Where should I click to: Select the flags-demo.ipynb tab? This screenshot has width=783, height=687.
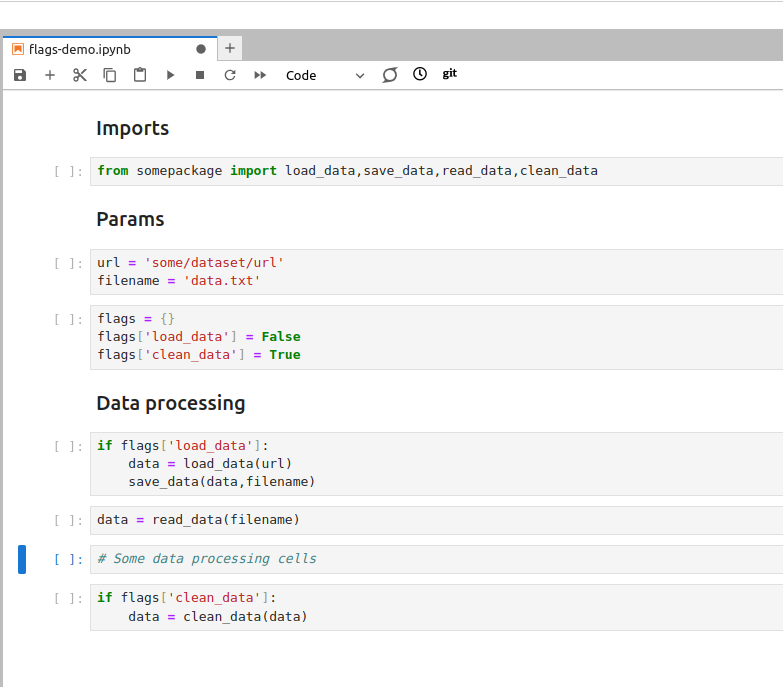click(110, 49)
